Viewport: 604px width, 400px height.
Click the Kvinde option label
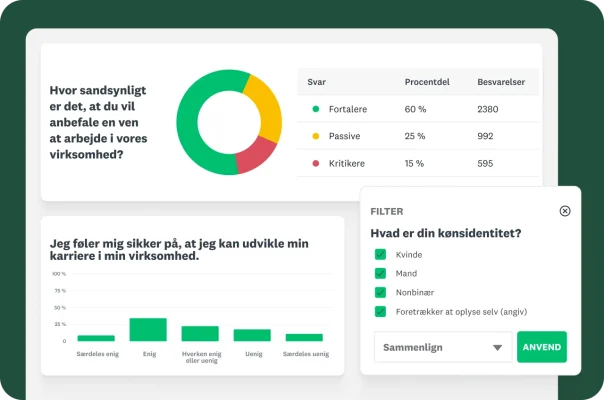point(409,255)
